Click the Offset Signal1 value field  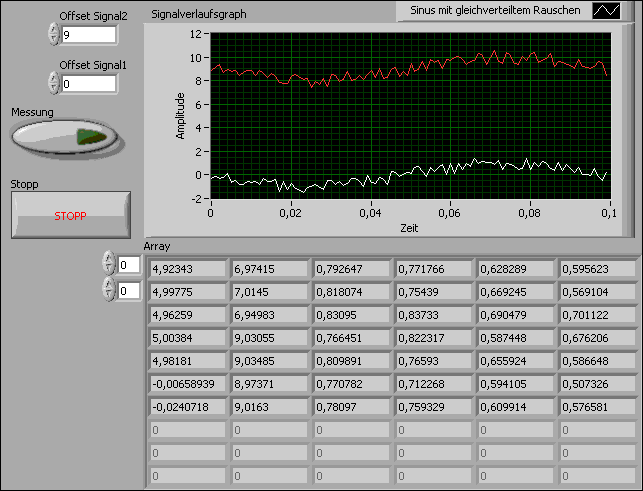click(88, 85)
